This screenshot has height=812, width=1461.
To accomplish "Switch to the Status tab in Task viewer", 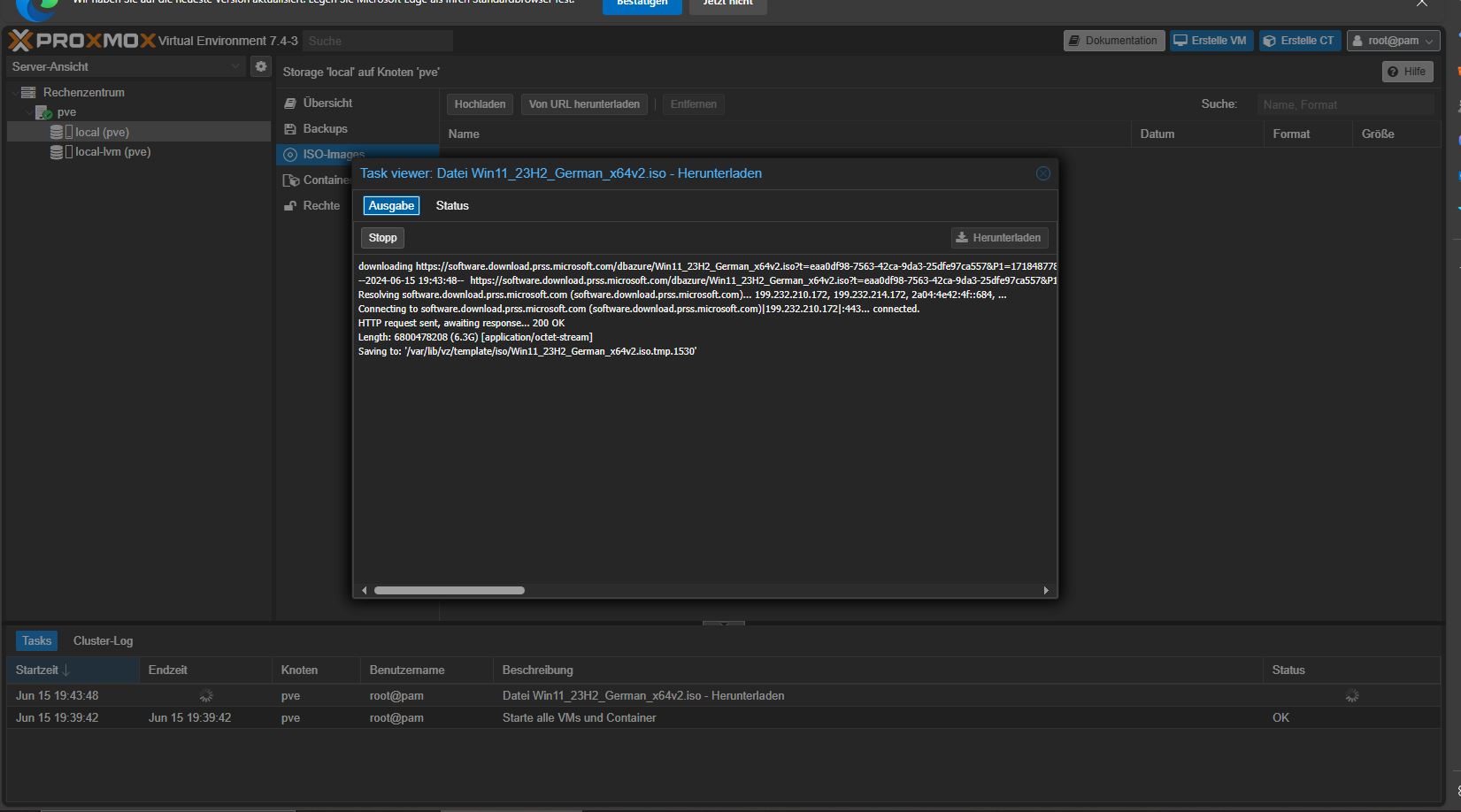I will pos(452,205).
